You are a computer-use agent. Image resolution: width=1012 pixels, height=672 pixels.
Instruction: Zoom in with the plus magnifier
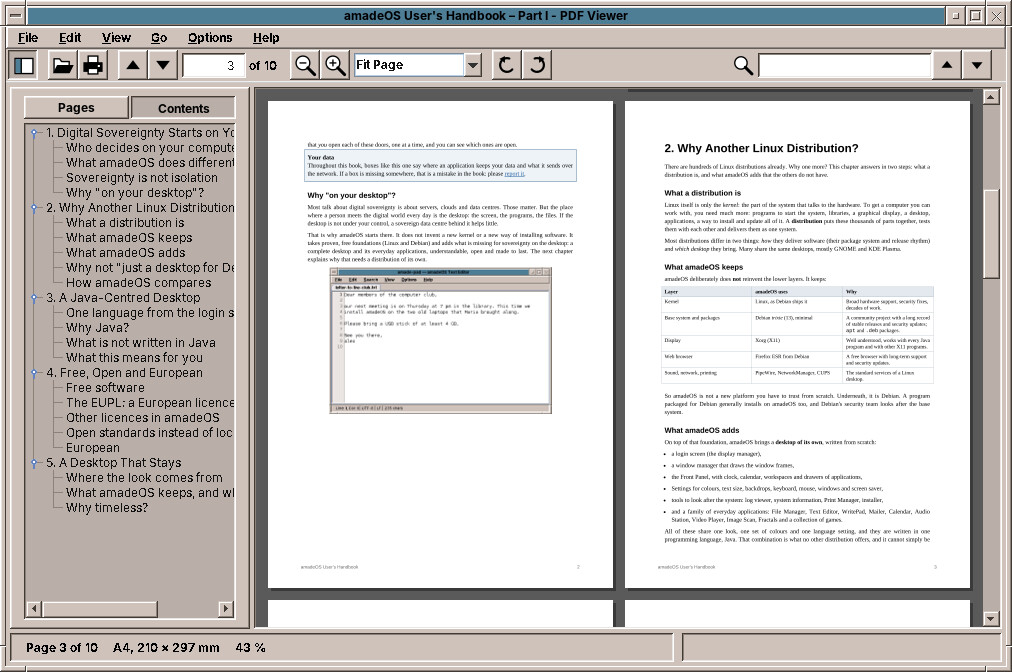tap(335, 65)
